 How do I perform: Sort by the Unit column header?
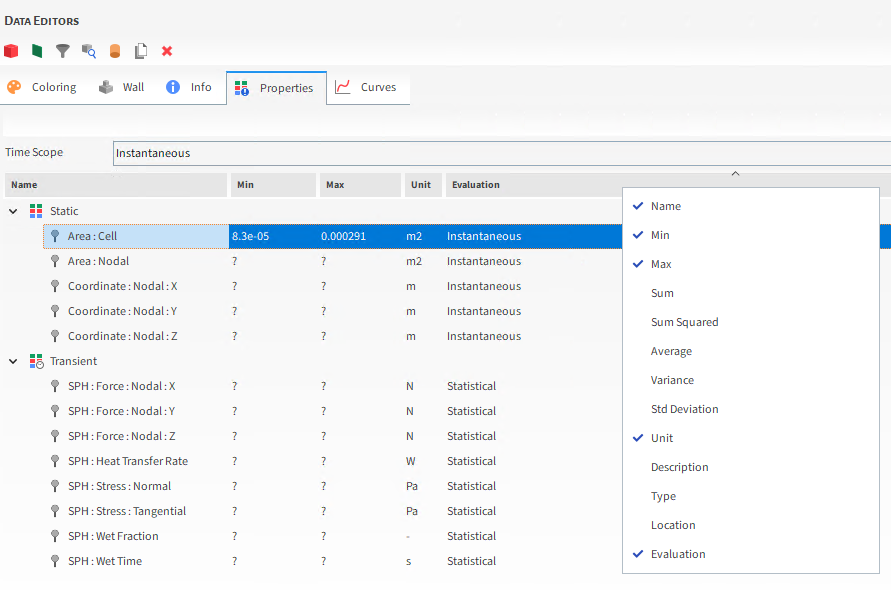coord(423,185)
